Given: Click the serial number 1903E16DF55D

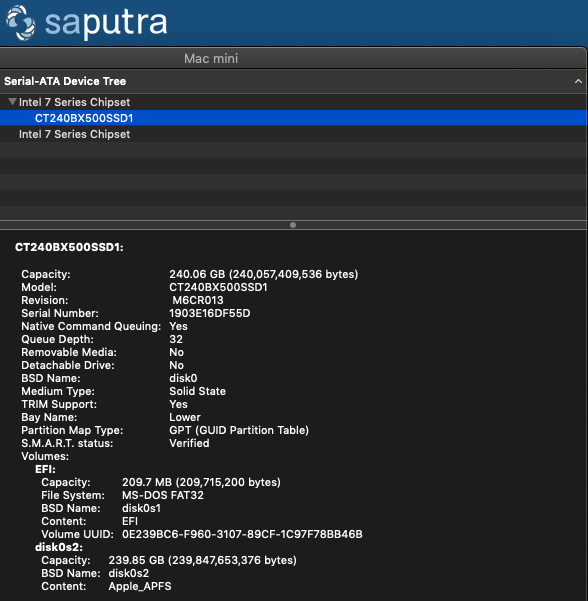Looking at the screenshot, I should [210, 313].
